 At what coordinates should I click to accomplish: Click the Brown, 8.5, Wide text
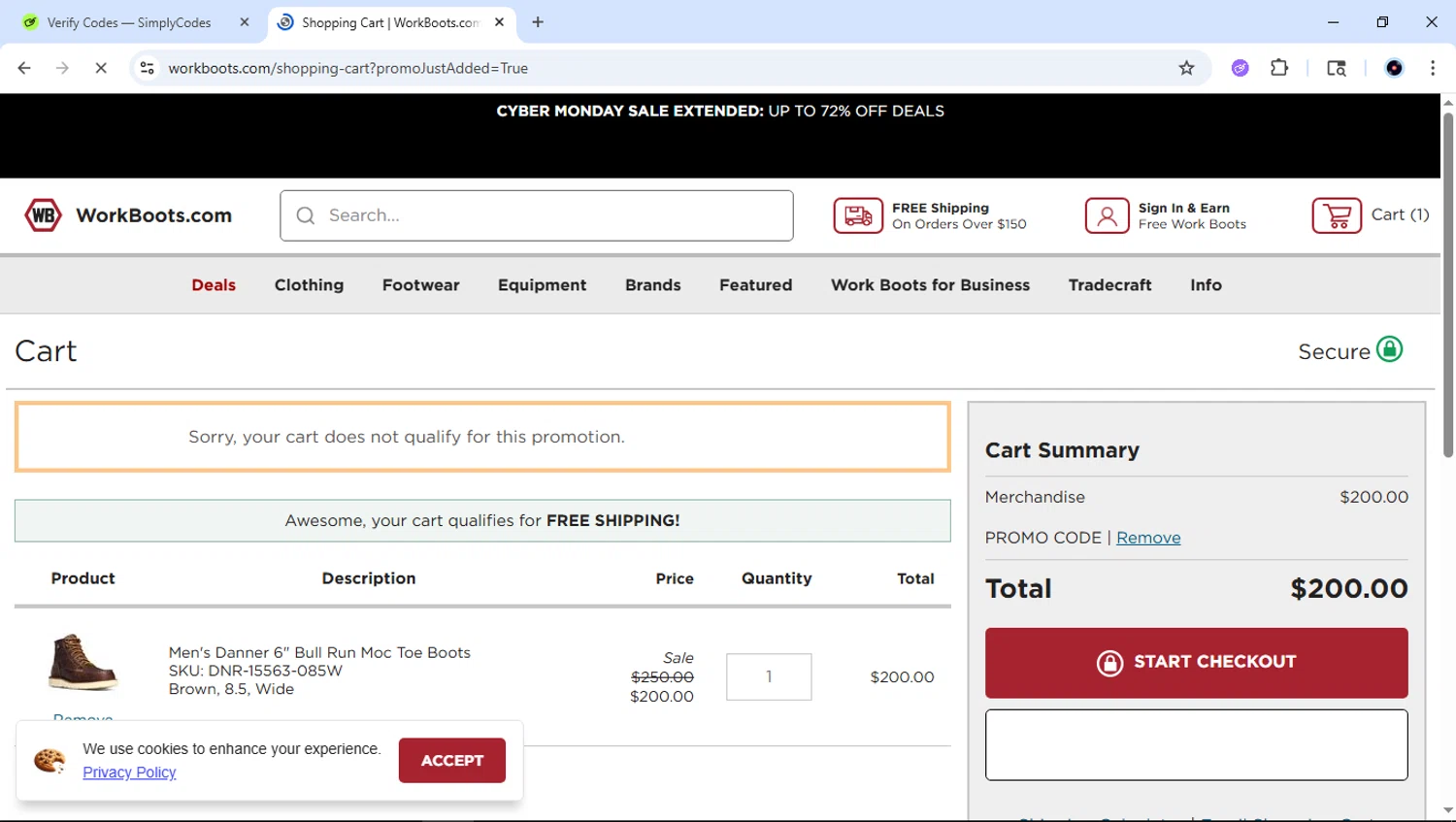click(x=231, y=689)
